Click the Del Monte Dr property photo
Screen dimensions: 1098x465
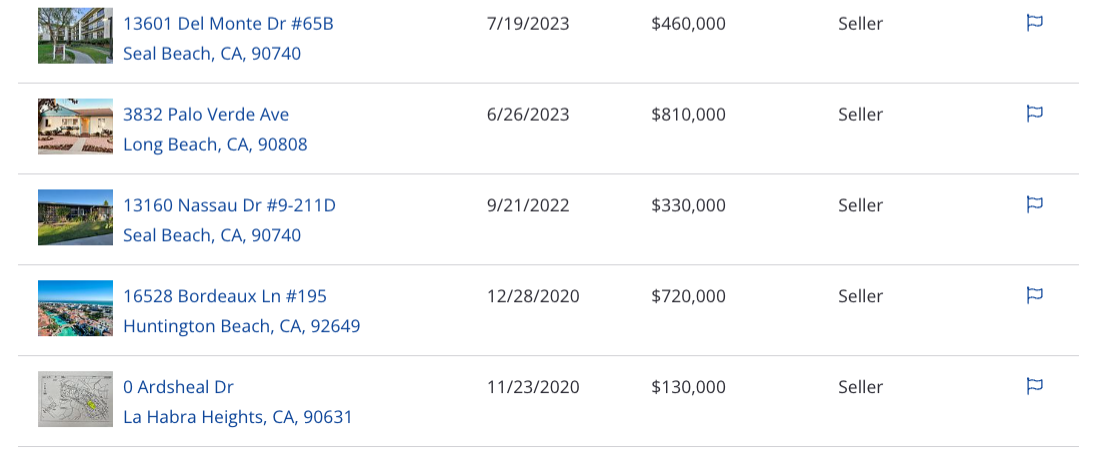point(75,36)
